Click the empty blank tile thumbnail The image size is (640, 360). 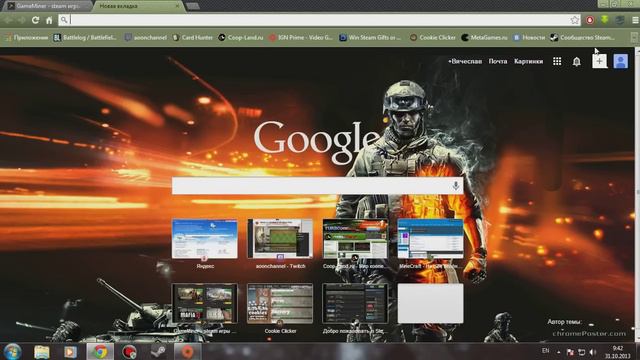point(431,304)
